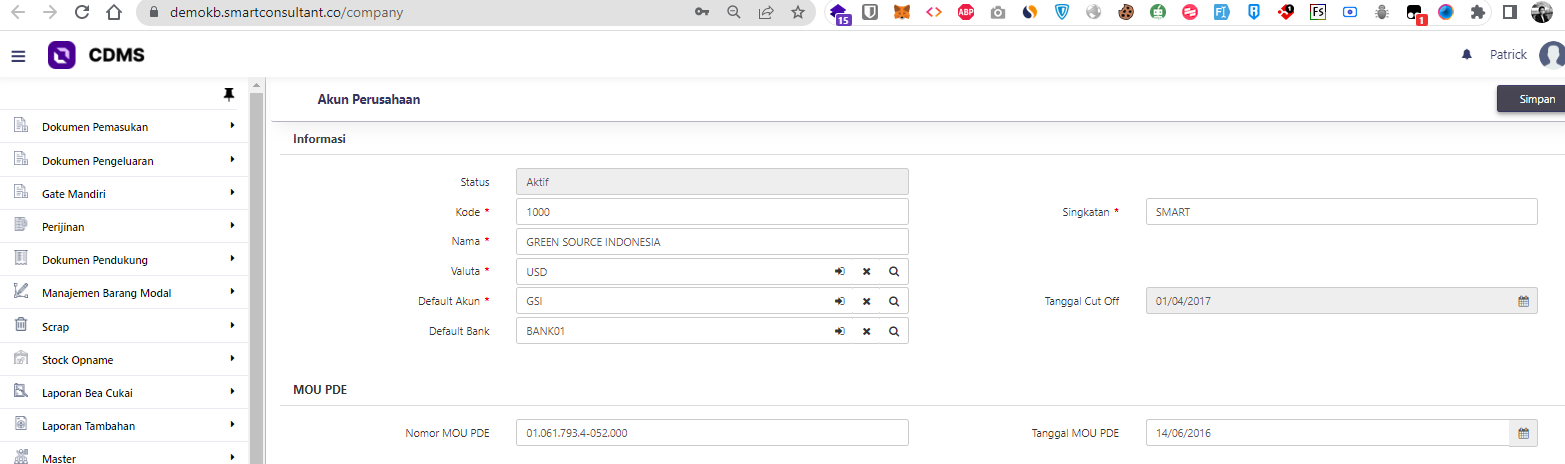Click the notification bell icon
This screenshot has width=1565, height=464.
tap(1467, 55)
